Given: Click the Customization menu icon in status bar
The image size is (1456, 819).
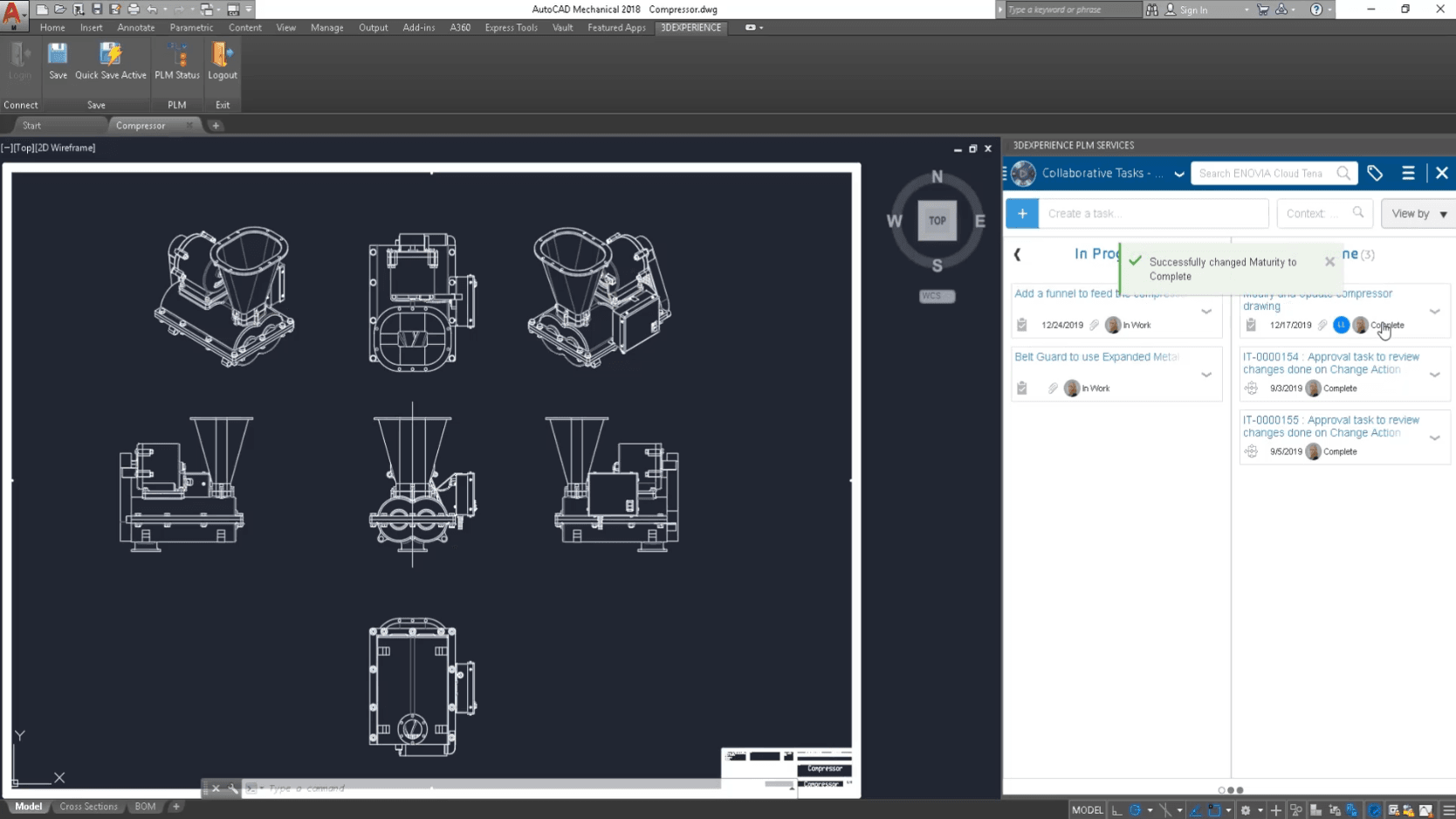Looking at the screenshot, I should [1448, 810].
